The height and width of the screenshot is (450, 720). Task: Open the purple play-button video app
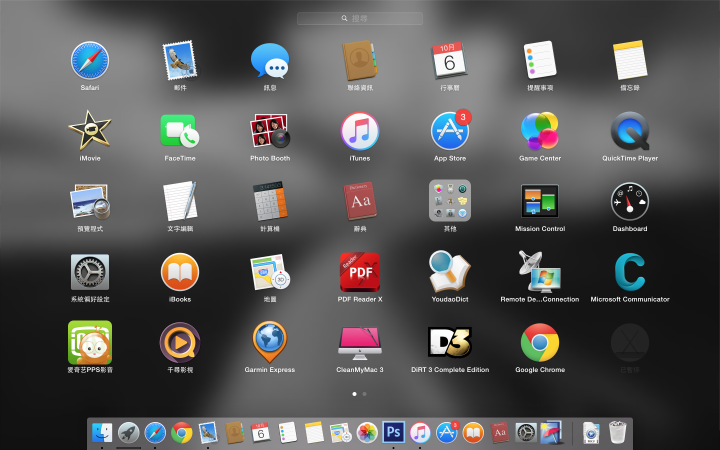coord(180,343)
